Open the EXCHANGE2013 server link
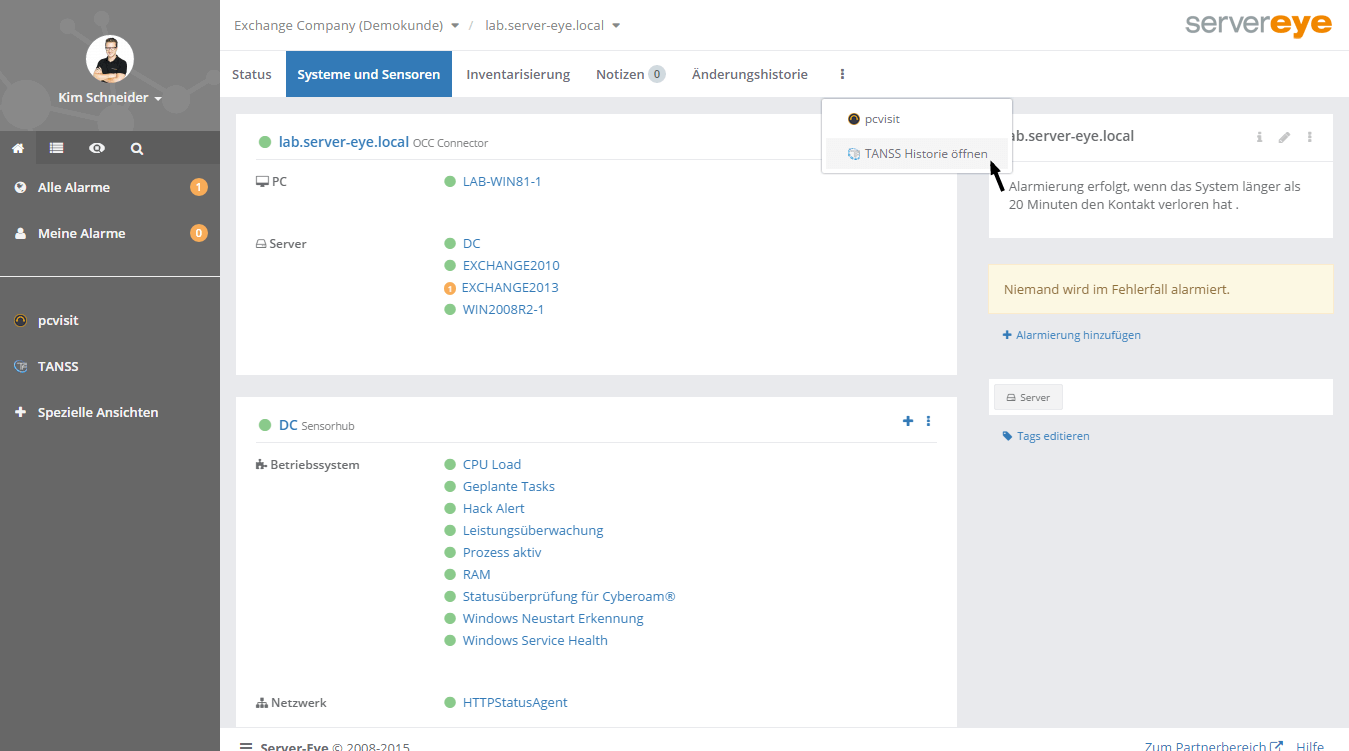The height and width of the screenshot is (751, 1349). 510,287
